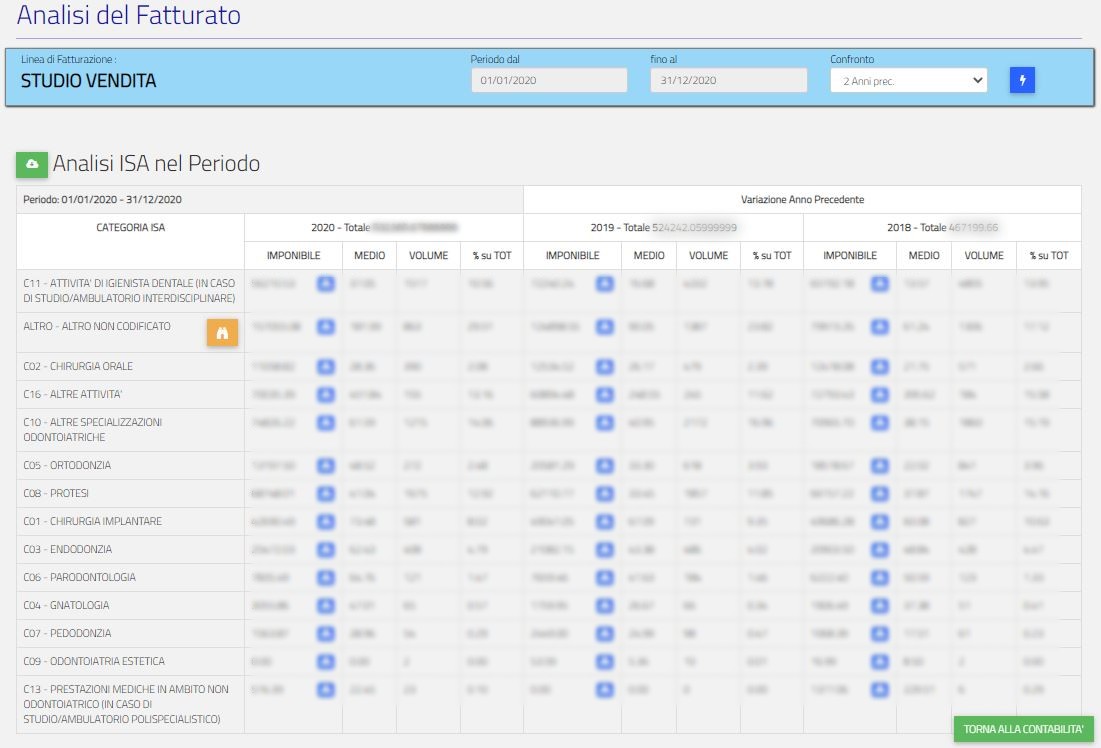The width and height of the screenshot is (1101, 748).
Task: Expand 2019 details for C16 Altre Attivita'
Action: 604,395
